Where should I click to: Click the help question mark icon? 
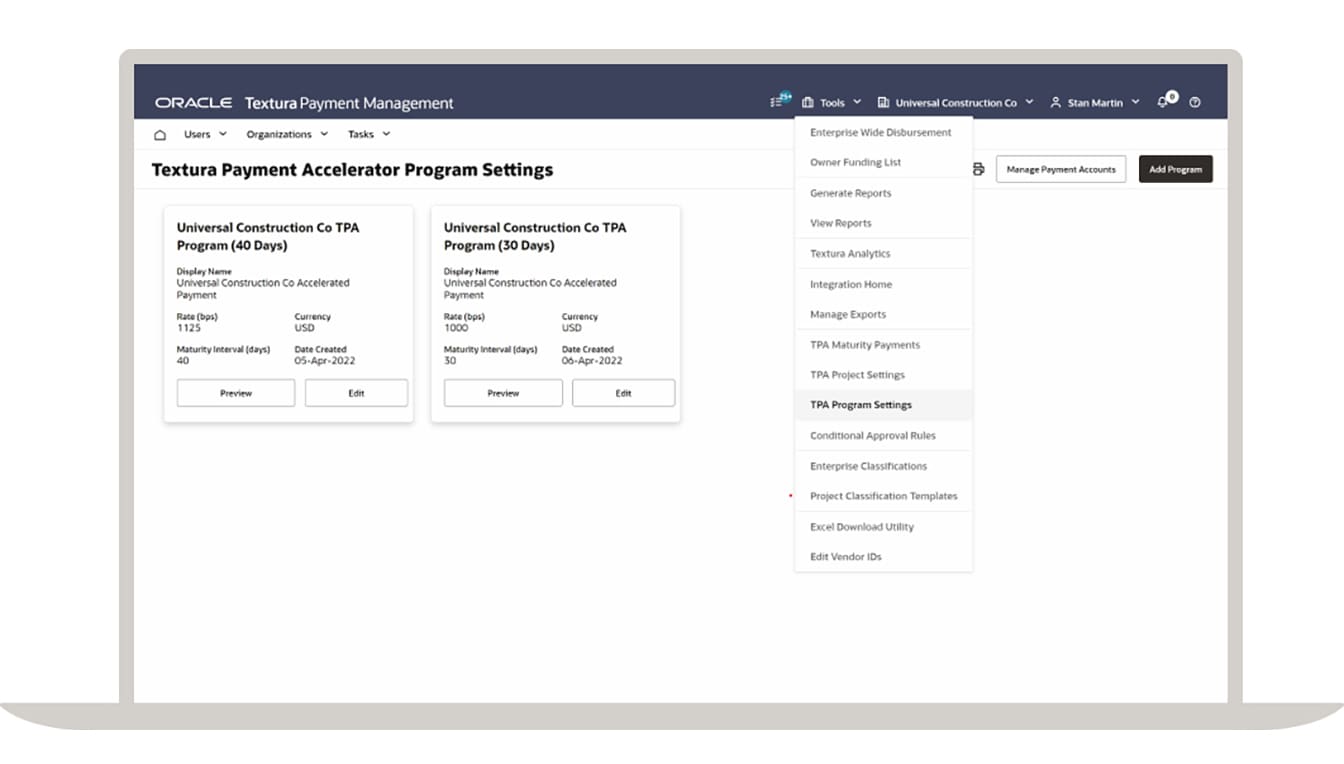pyautogui.click(x=1194, y=102)
